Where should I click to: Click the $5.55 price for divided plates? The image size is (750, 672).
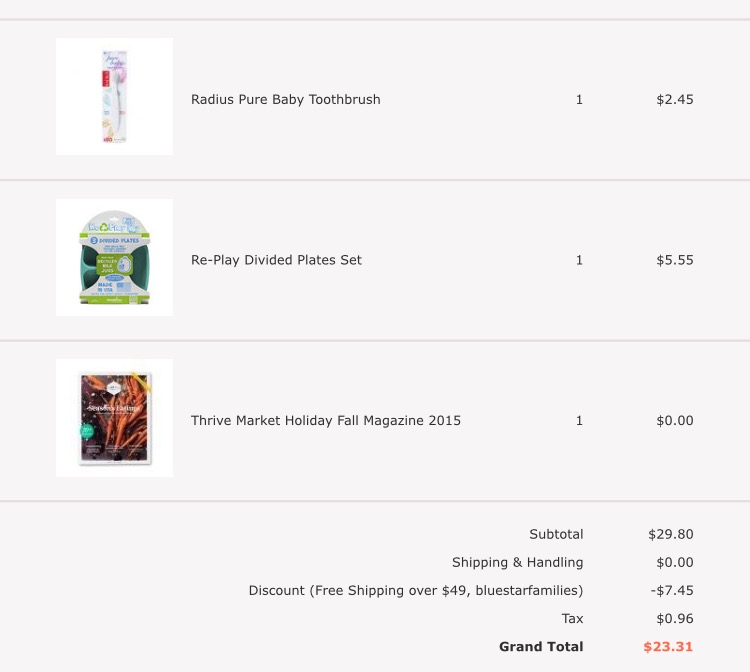(x=674, y=260)
